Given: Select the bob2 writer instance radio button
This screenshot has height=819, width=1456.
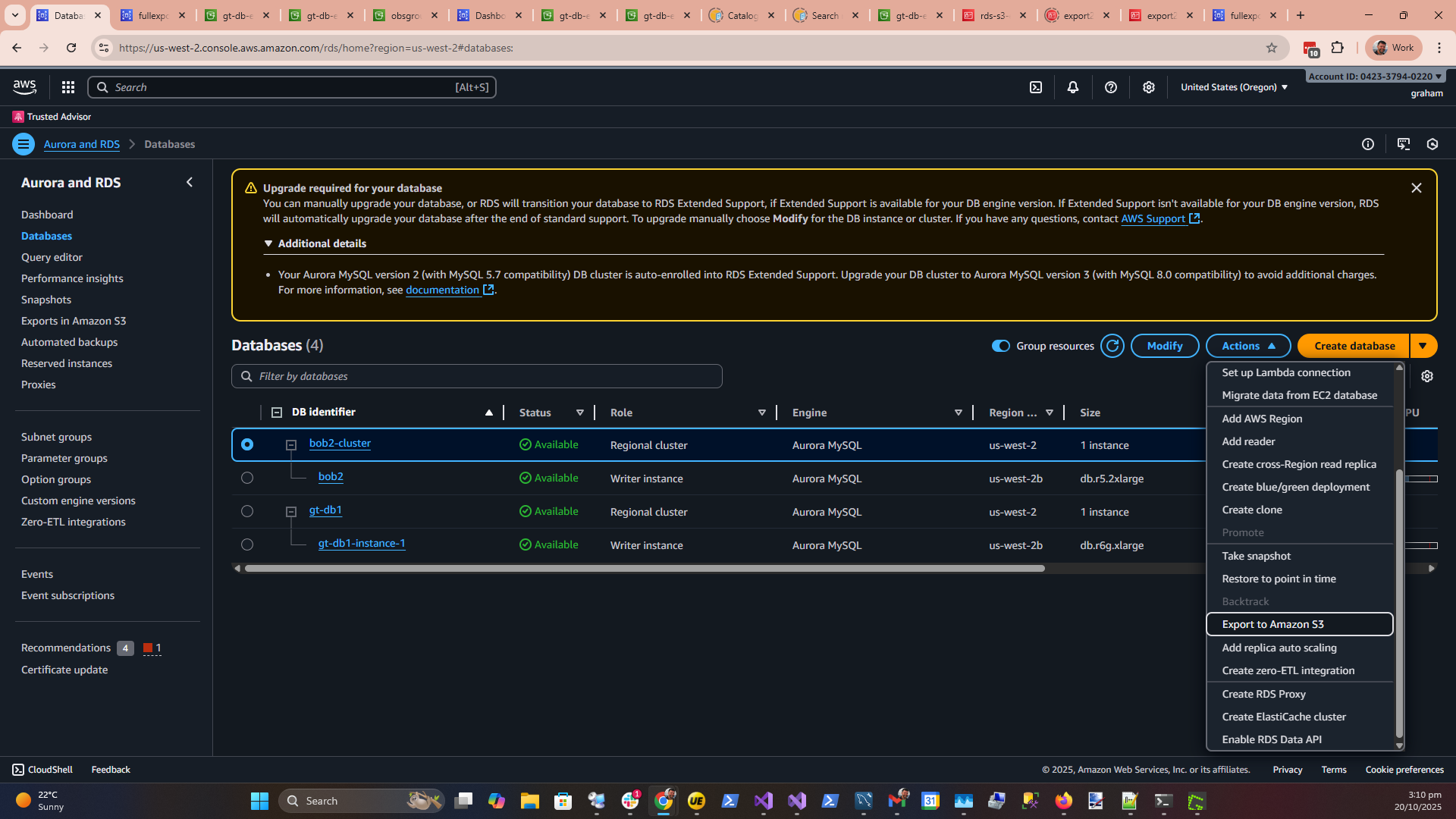Looking at the screenshot, I should (x=247, y=479).
